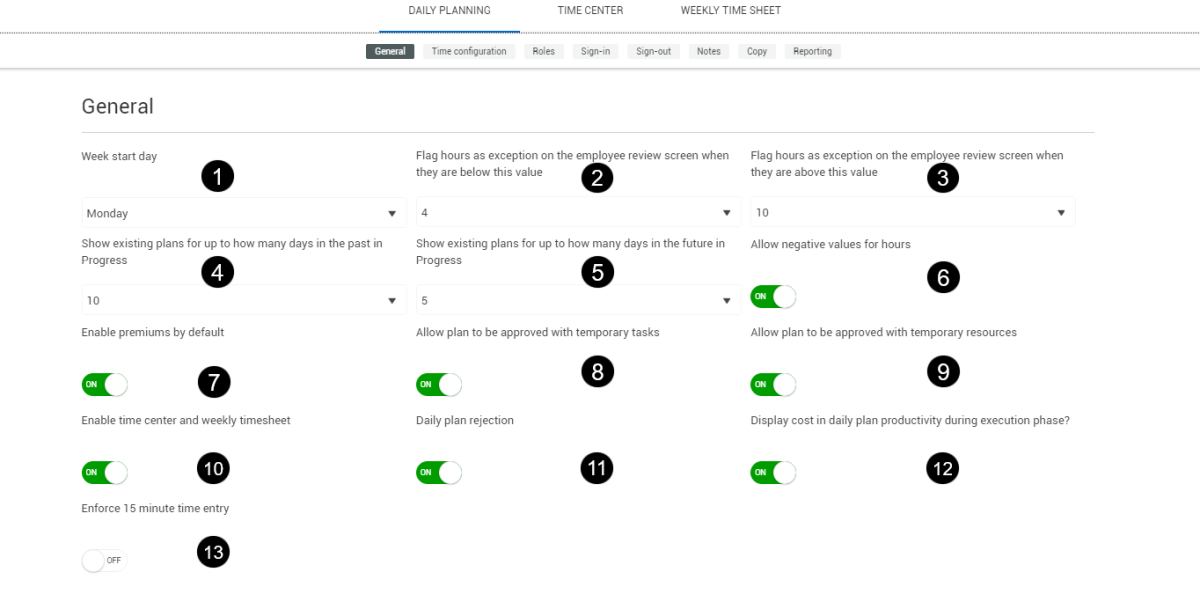The image size is (1200, 609).
Task: Open the Reporting settings section
Action: point(812,52)
